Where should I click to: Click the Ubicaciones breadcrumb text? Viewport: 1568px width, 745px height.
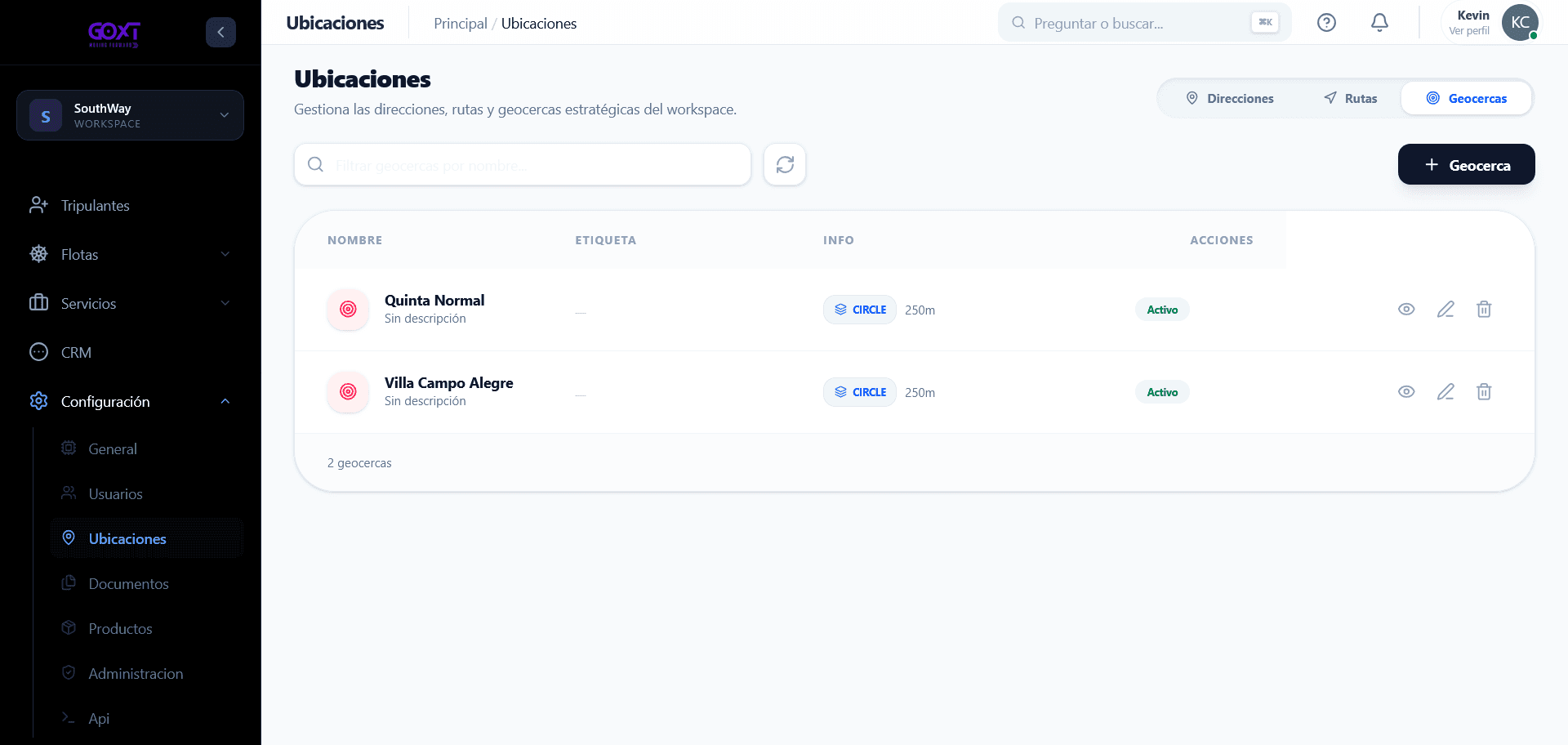[x=539, y=24]
